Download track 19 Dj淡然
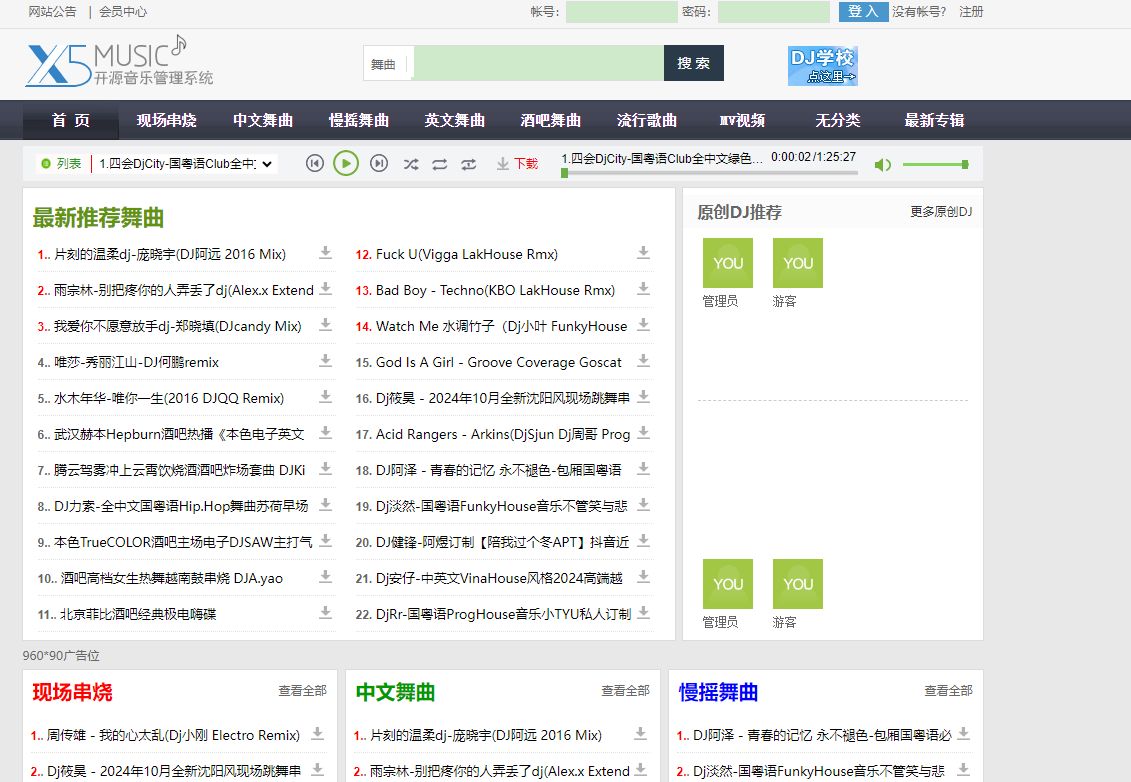Screen dimensions: 1131x782 643,505
